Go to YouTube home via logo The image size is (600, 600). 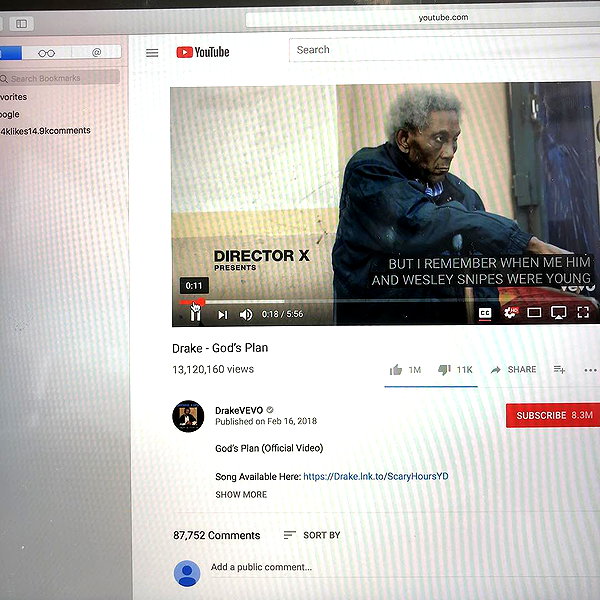point(203,52)
